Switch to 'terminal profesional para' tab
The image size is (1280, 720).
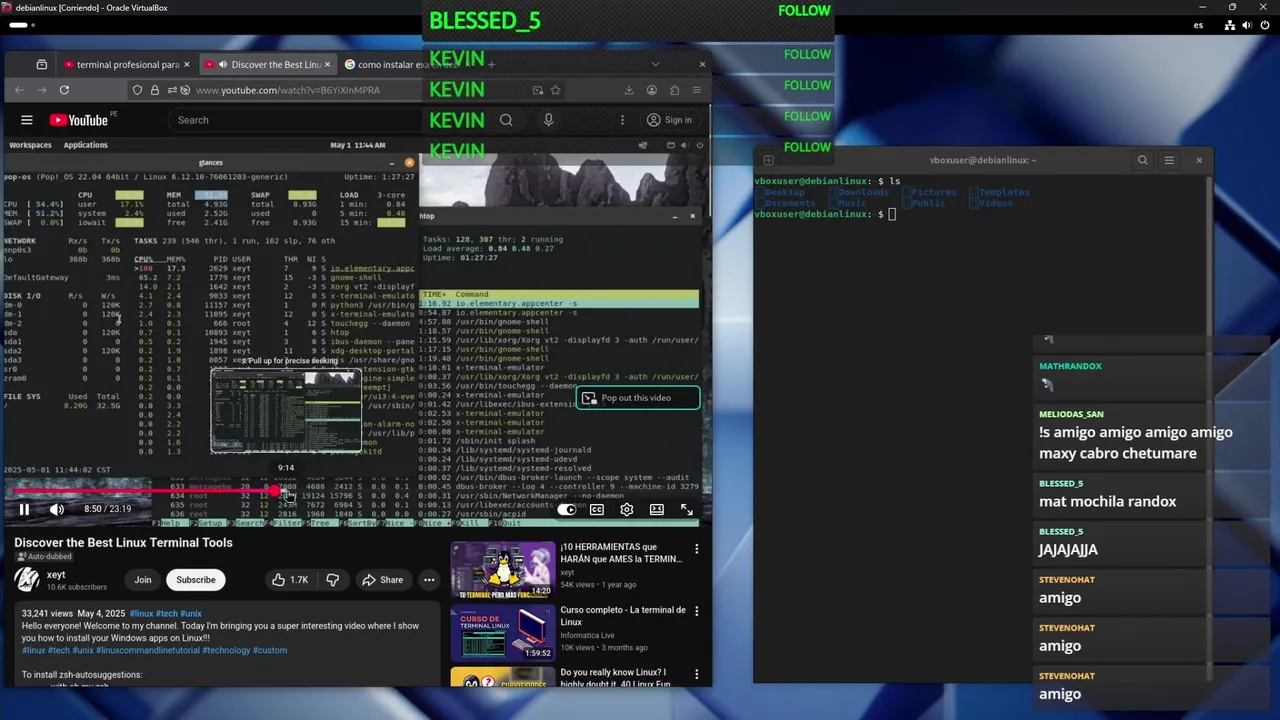point(127,65)
